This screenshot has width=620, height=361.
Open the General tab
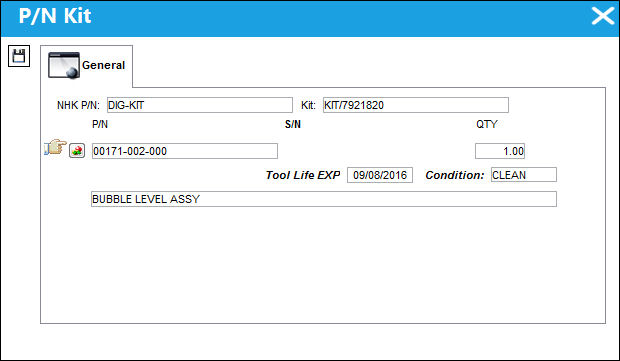87,65
